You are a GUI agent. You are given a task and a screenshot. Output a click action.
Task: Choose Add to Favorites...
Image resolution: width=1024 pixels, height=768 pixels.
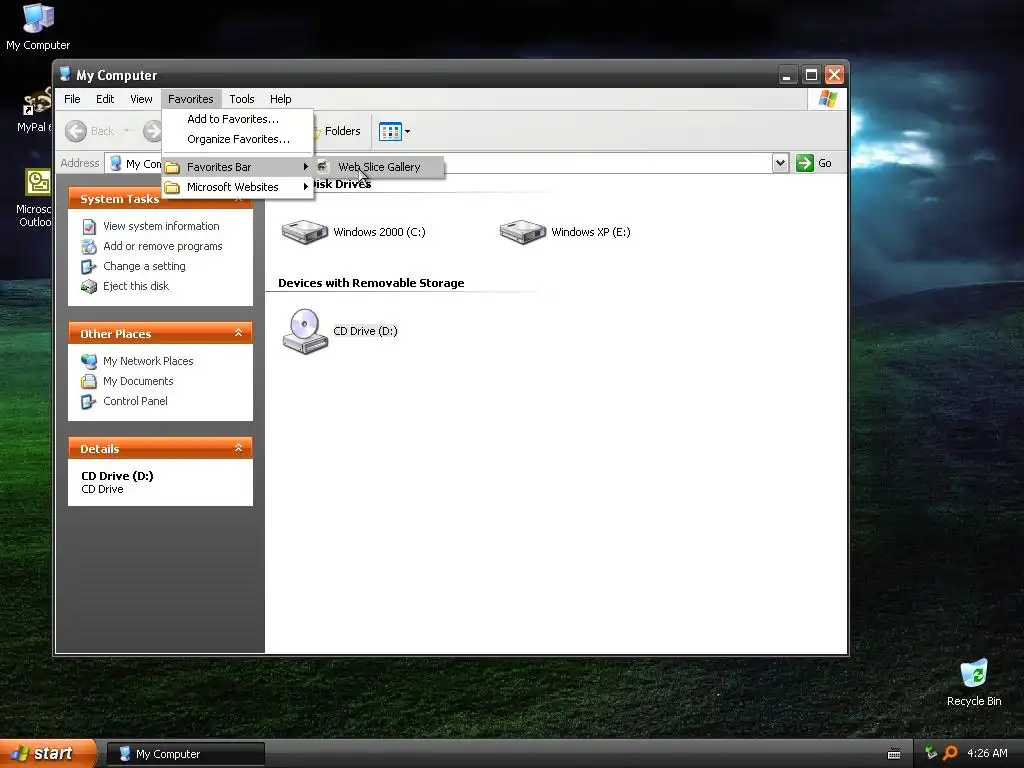click(x=238, y=119)
